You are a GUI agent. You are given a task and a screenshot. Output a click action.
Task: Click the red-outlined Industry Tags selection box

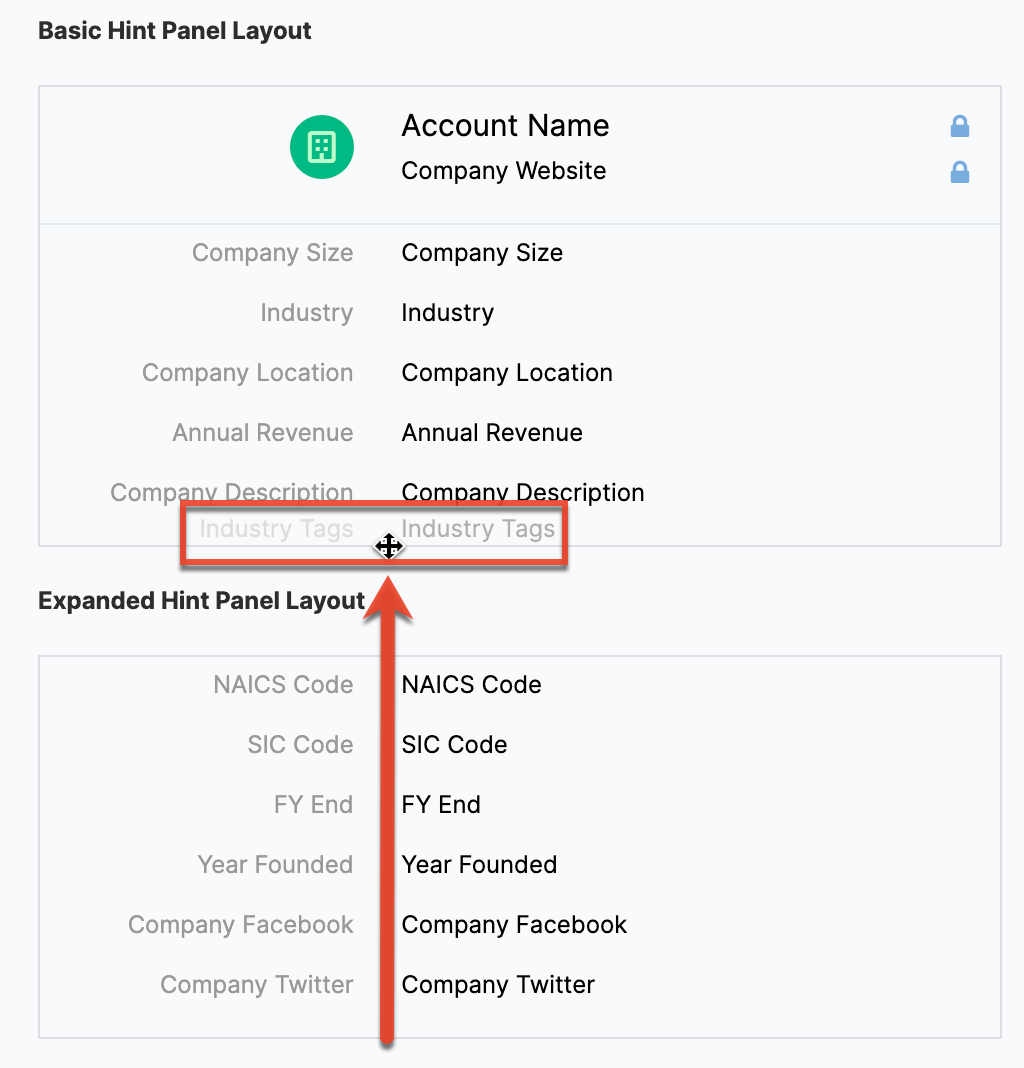[374, 533]
